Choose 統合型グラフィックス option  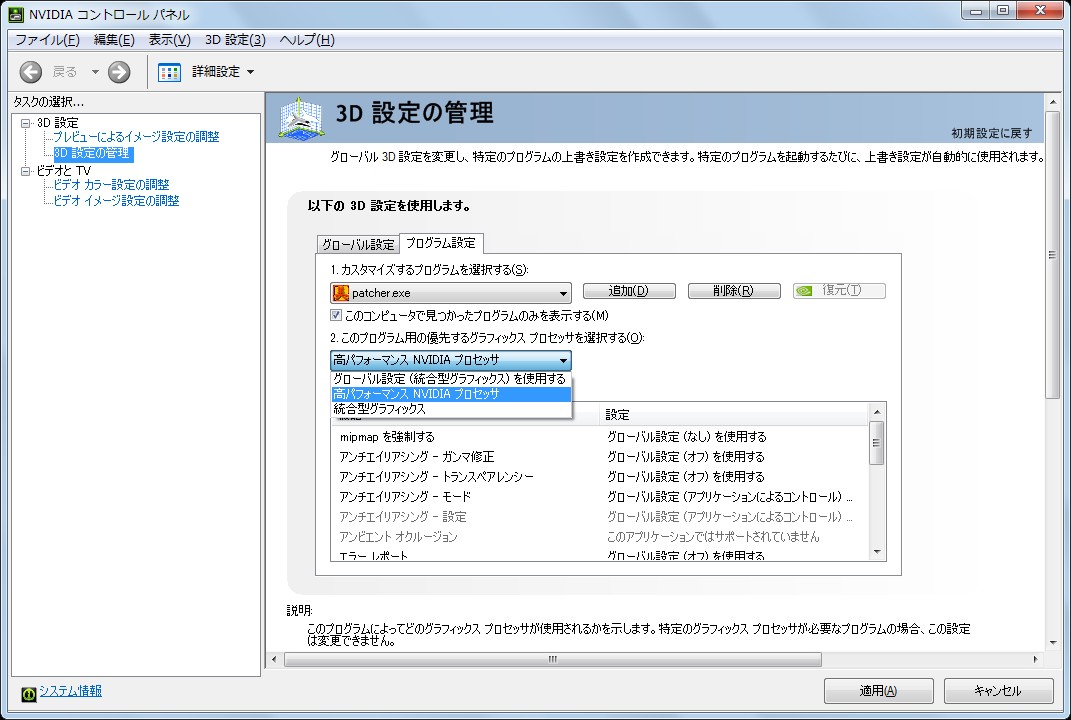pyautogui.click(x=451, y=409)
